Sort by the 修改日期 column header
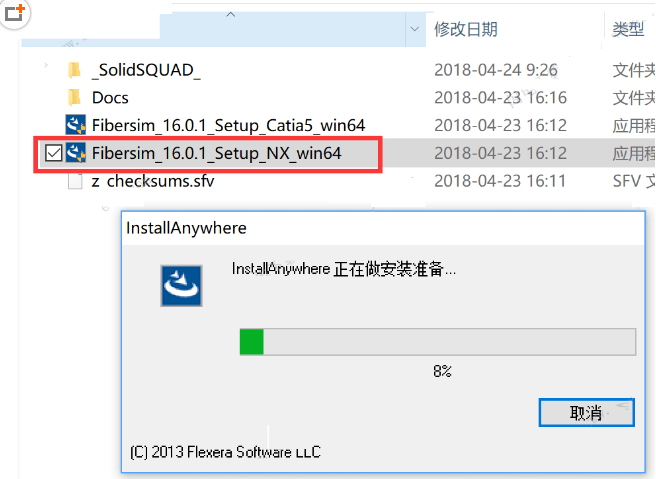The height and width of the screenshot is (479, 656). pos(466,29)
